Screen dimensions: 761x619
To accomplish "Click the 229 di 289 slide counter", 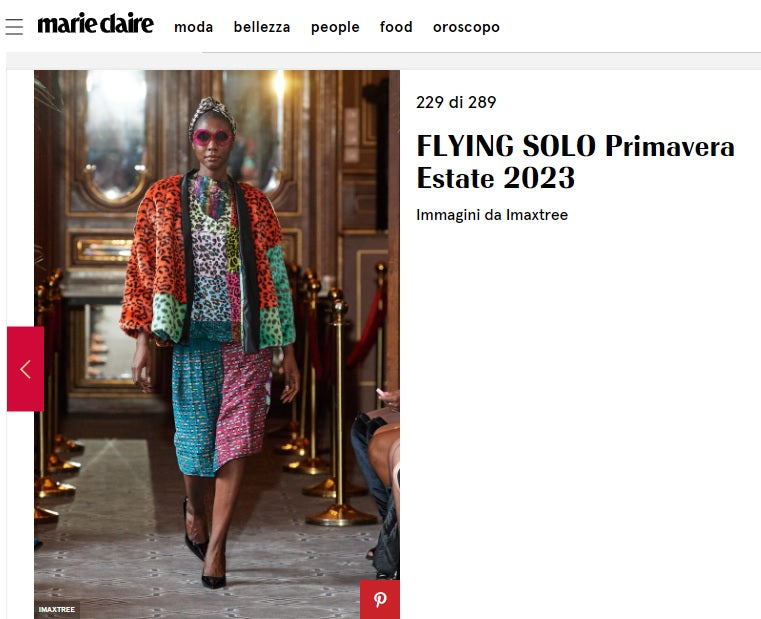I will pos(456,102).
